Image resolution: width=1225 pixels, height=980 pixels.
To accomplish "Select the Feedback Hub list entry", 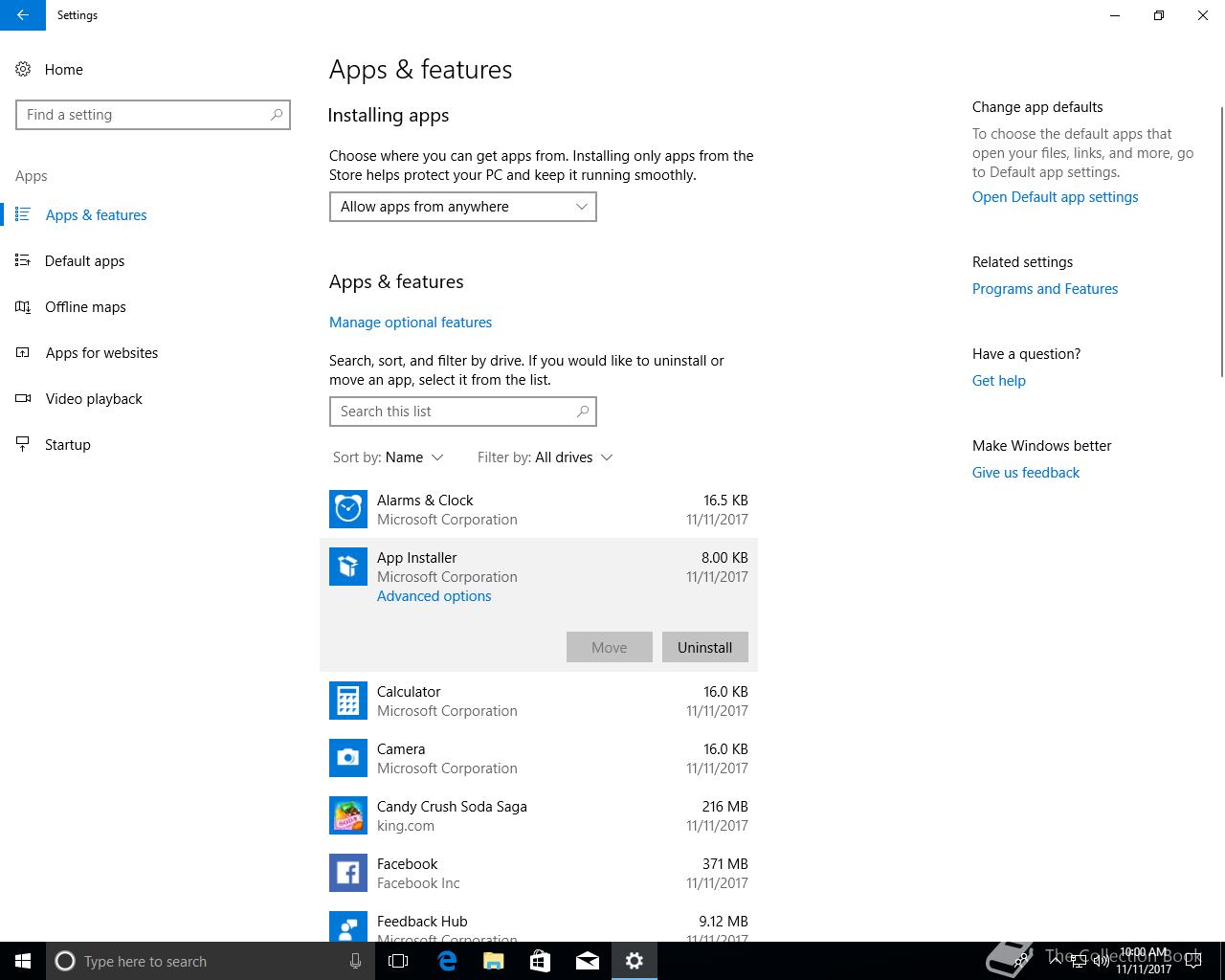I will pyautogui.click(x=539, y=922).
